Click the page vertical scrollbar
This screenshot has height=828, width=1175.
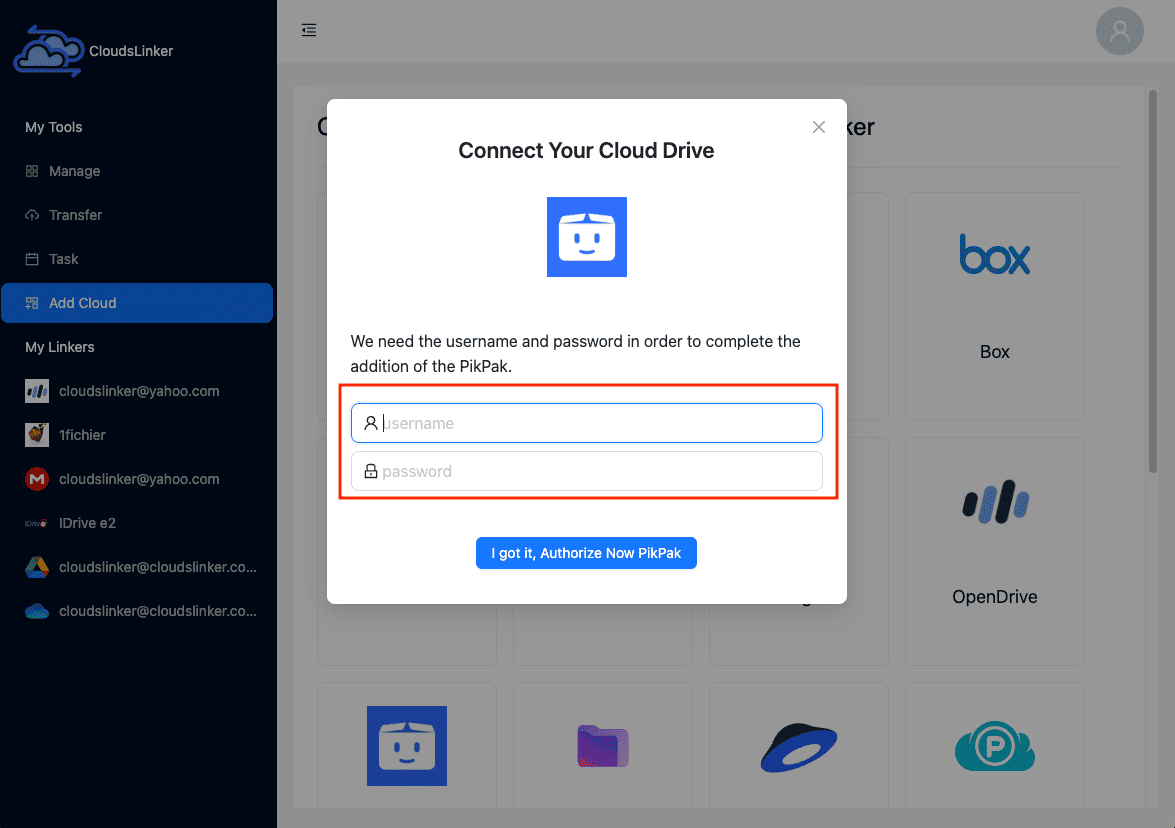point(1153,282)
